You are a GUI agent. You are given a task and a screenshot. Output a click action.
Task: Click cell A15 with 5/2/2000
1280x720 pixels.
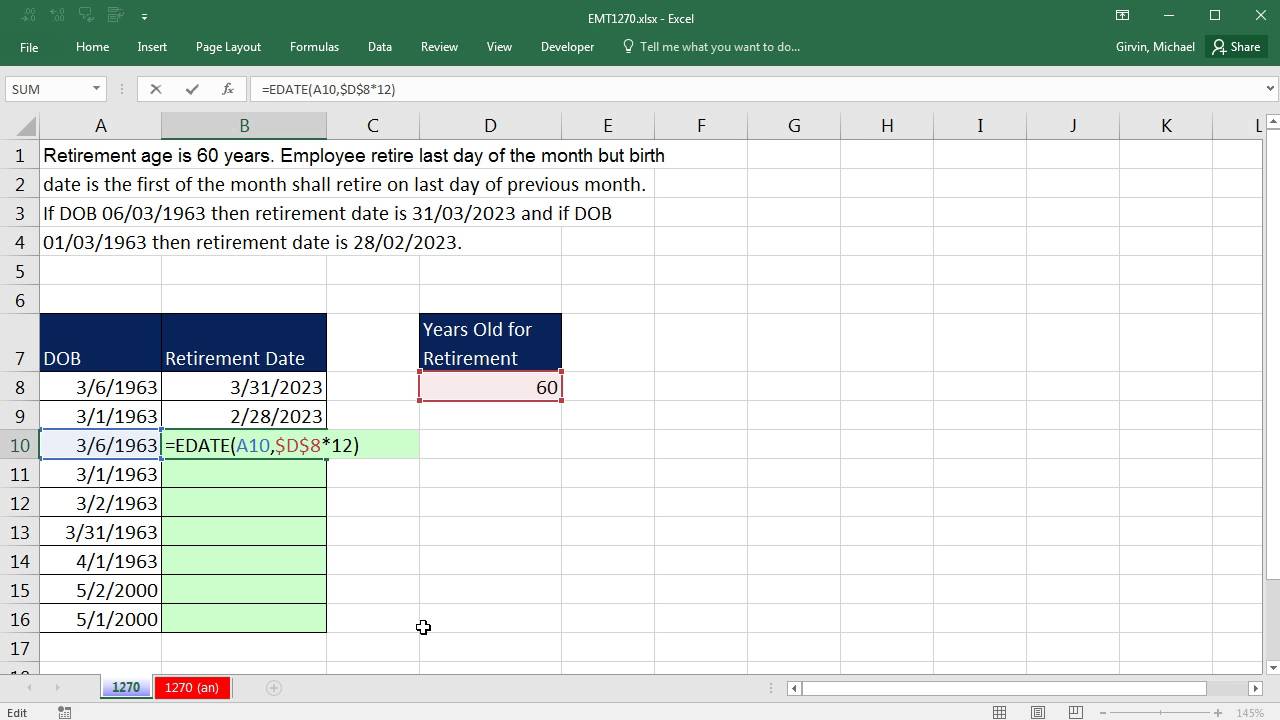pos(100,590)
